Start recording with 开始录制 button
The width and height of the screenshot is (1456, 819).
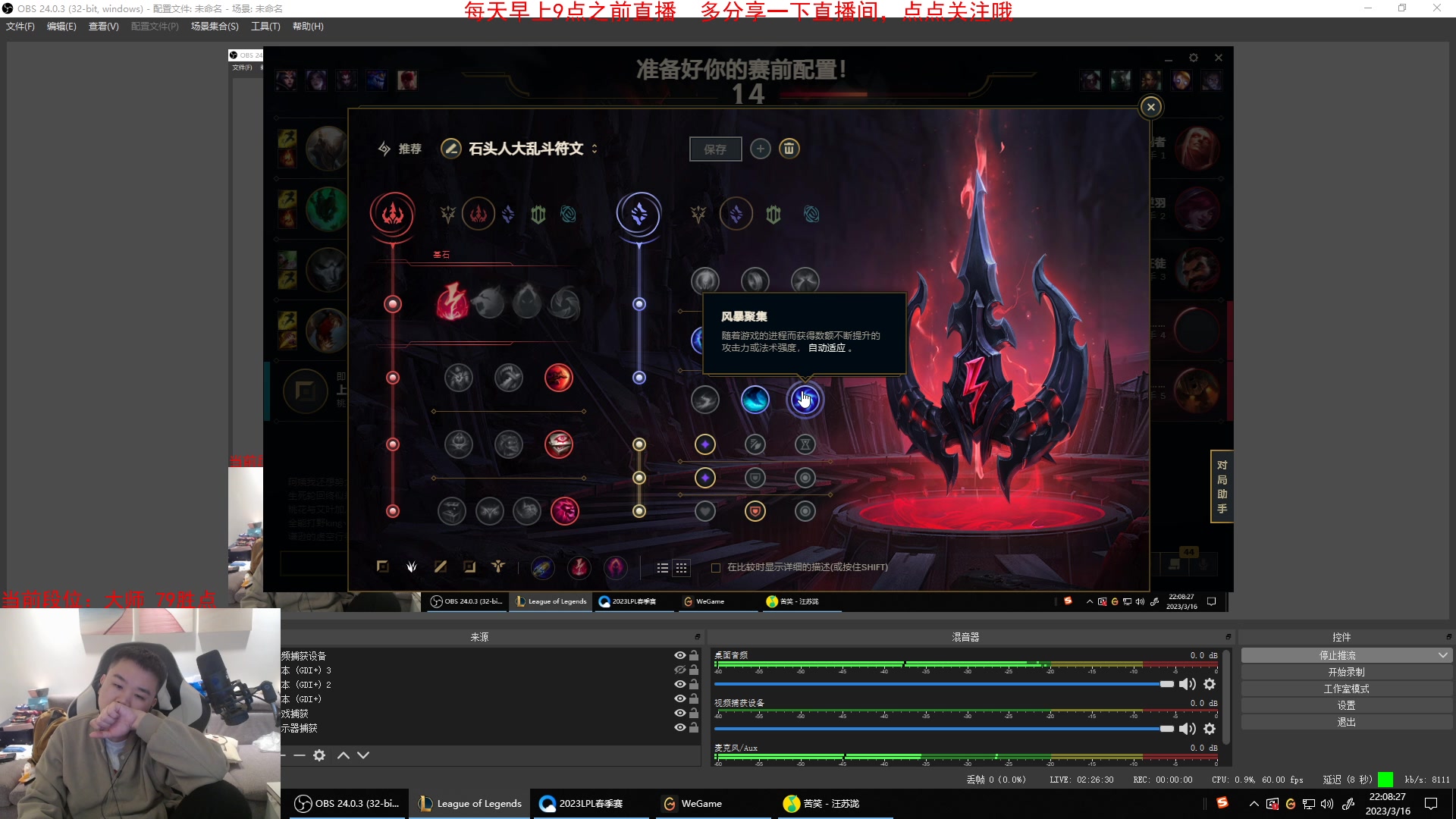[x=1347, y=672]
